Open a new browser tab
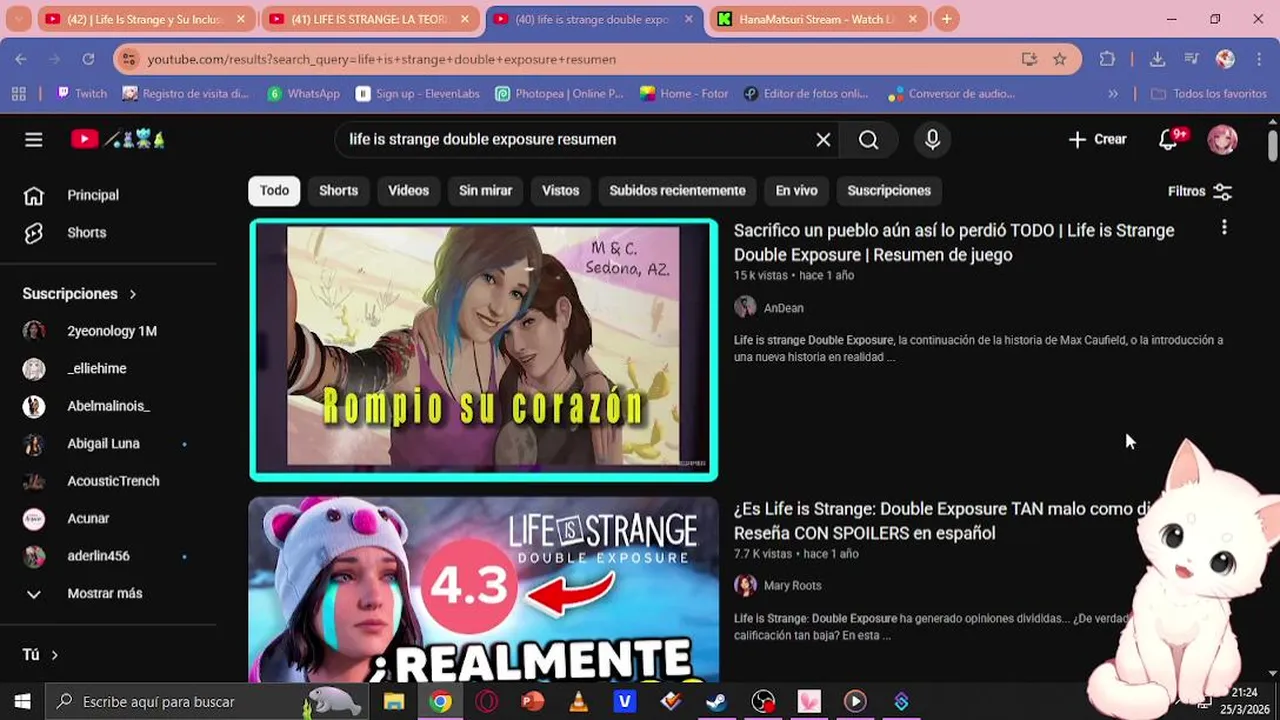Image resolution: width=1280 pixels, height=720 pixels. pos(946,19)
